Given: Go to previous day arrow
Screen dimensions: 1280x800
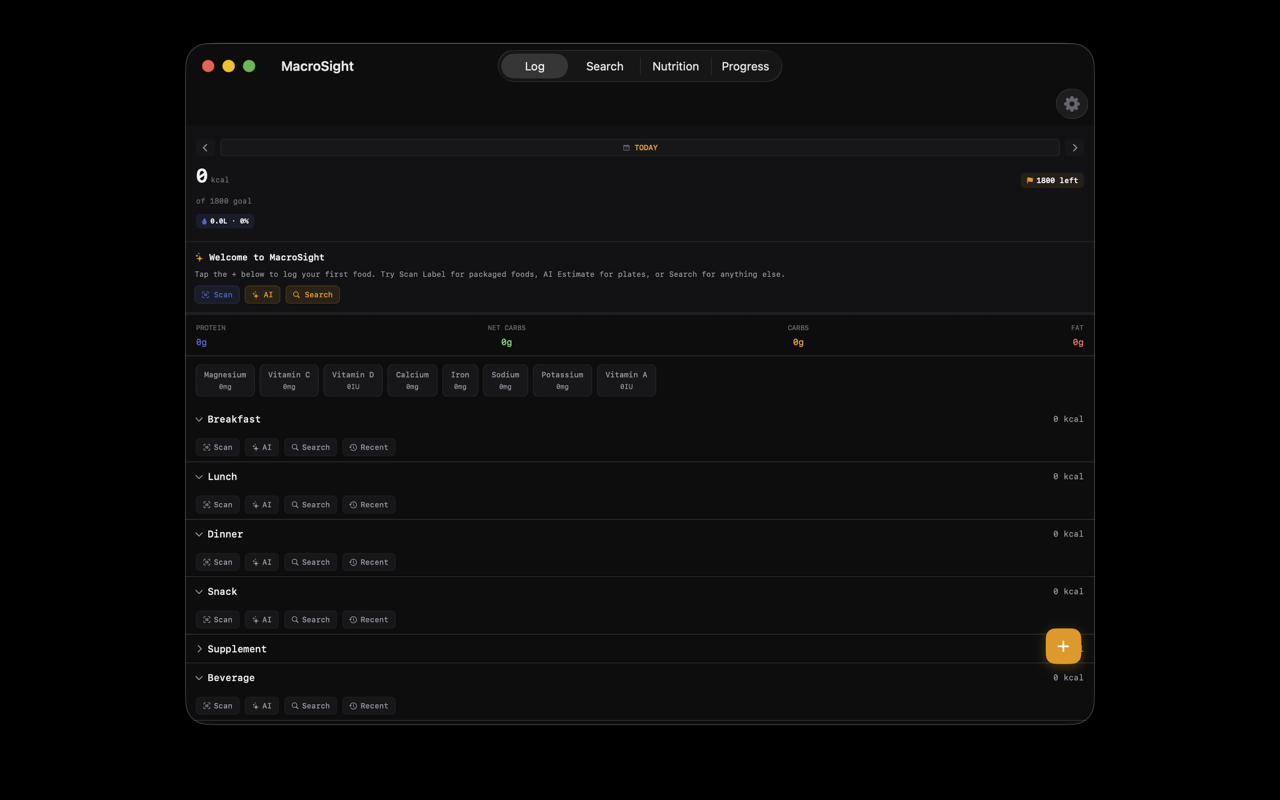Looking at the screenshot, I should tap(205, 148).
